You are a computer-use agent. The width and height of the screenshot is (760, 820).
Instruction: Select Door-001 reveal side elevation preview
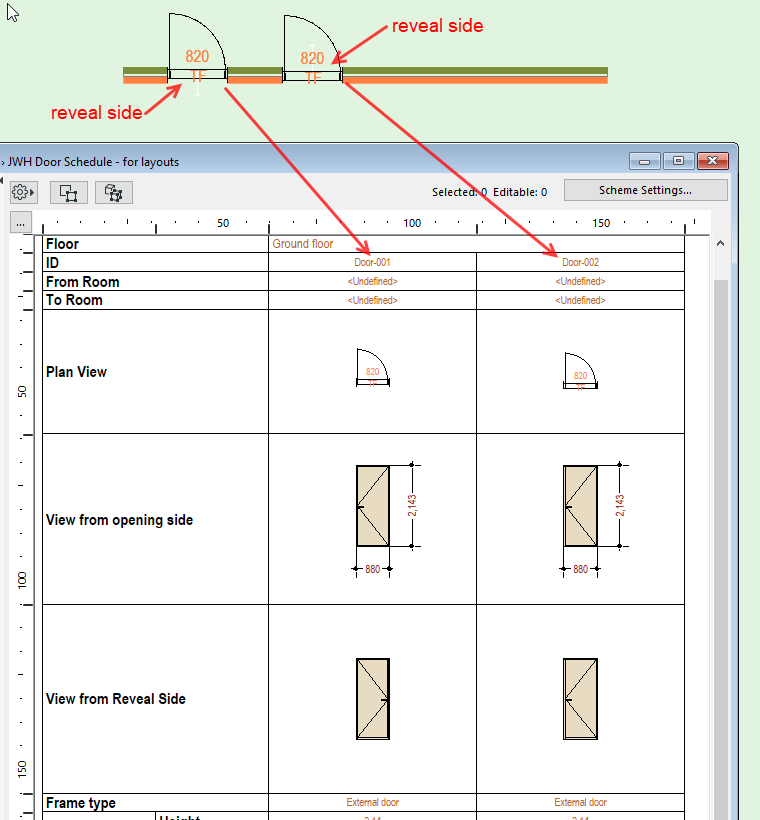click(x=372, y=699)
